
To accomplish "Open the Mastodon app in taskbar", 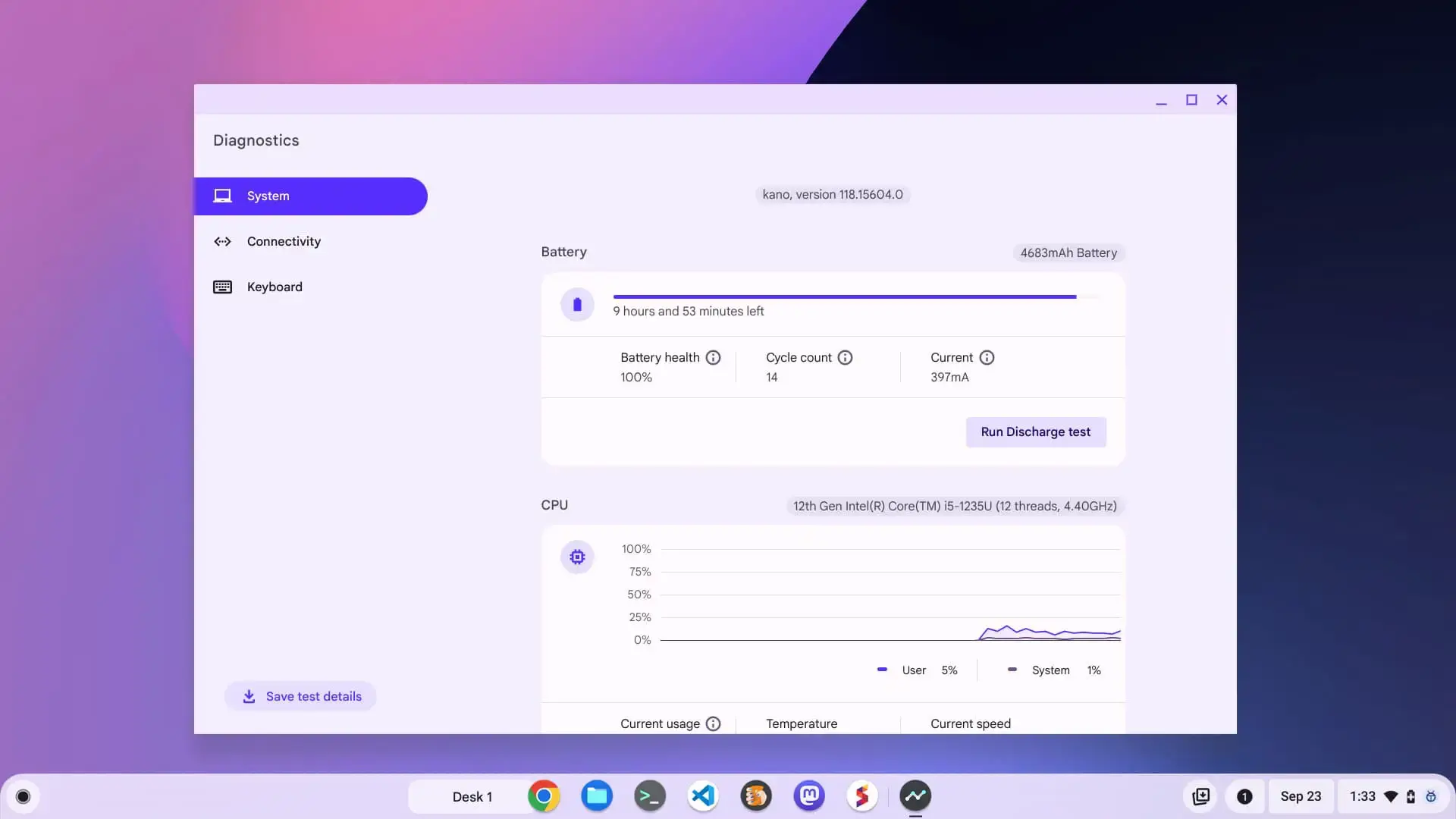I will (x=808, y=796).
